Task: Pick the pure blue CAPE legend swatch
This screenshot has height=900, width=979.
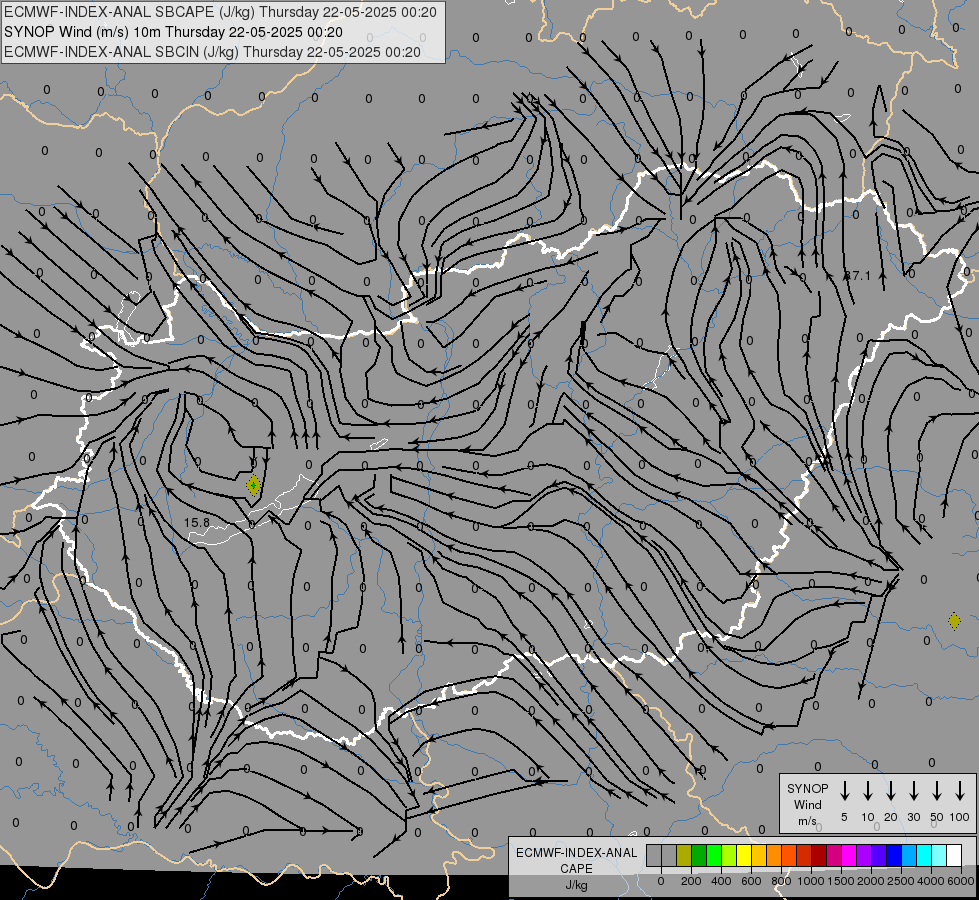Action: click(895, 856)
